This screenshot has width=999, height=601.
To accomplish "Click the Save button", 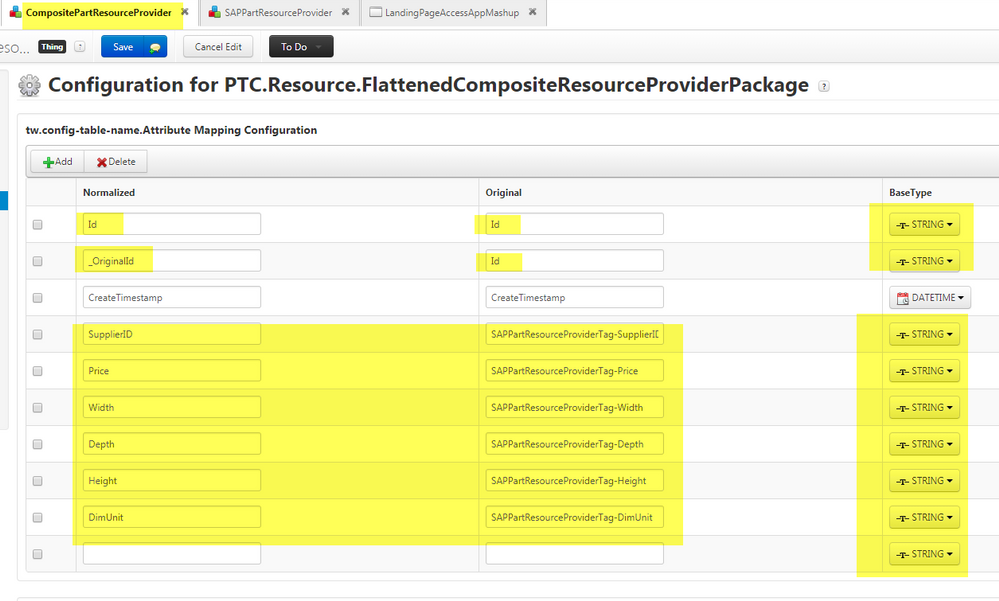I will point(134,47).
